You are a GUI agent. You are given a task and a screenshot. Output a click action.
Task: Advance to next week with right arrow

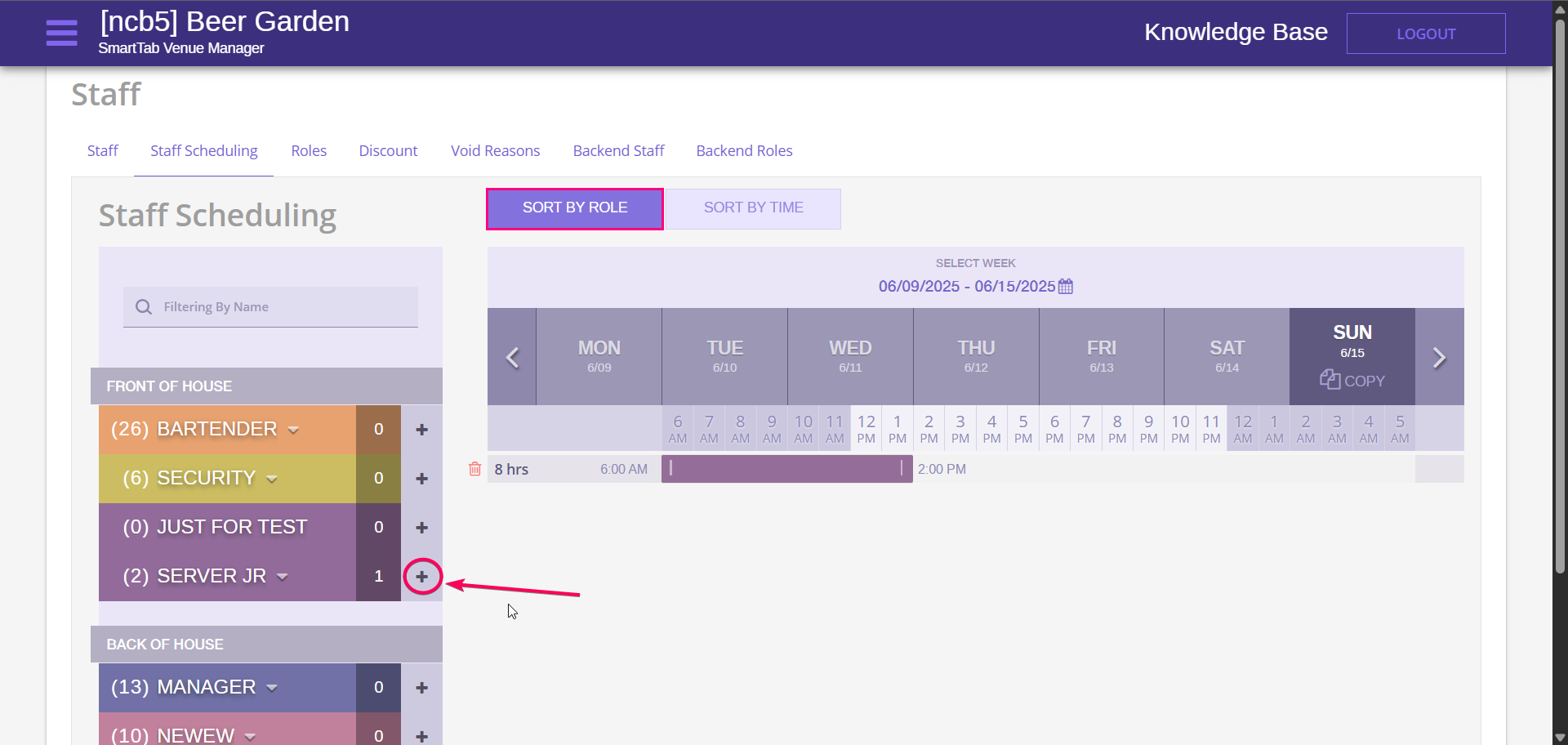1439,358
